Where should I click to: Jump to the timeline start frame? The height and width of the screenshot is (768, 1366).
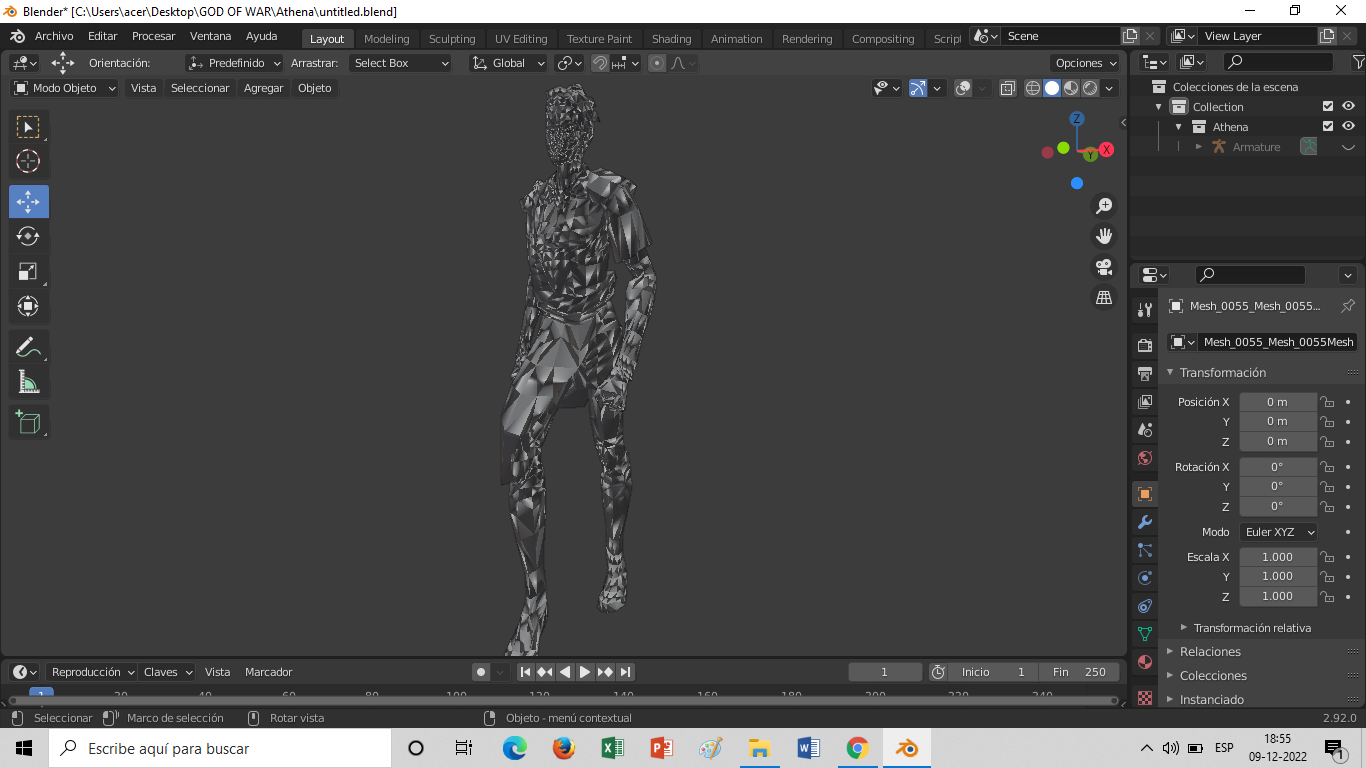(525, 672)
